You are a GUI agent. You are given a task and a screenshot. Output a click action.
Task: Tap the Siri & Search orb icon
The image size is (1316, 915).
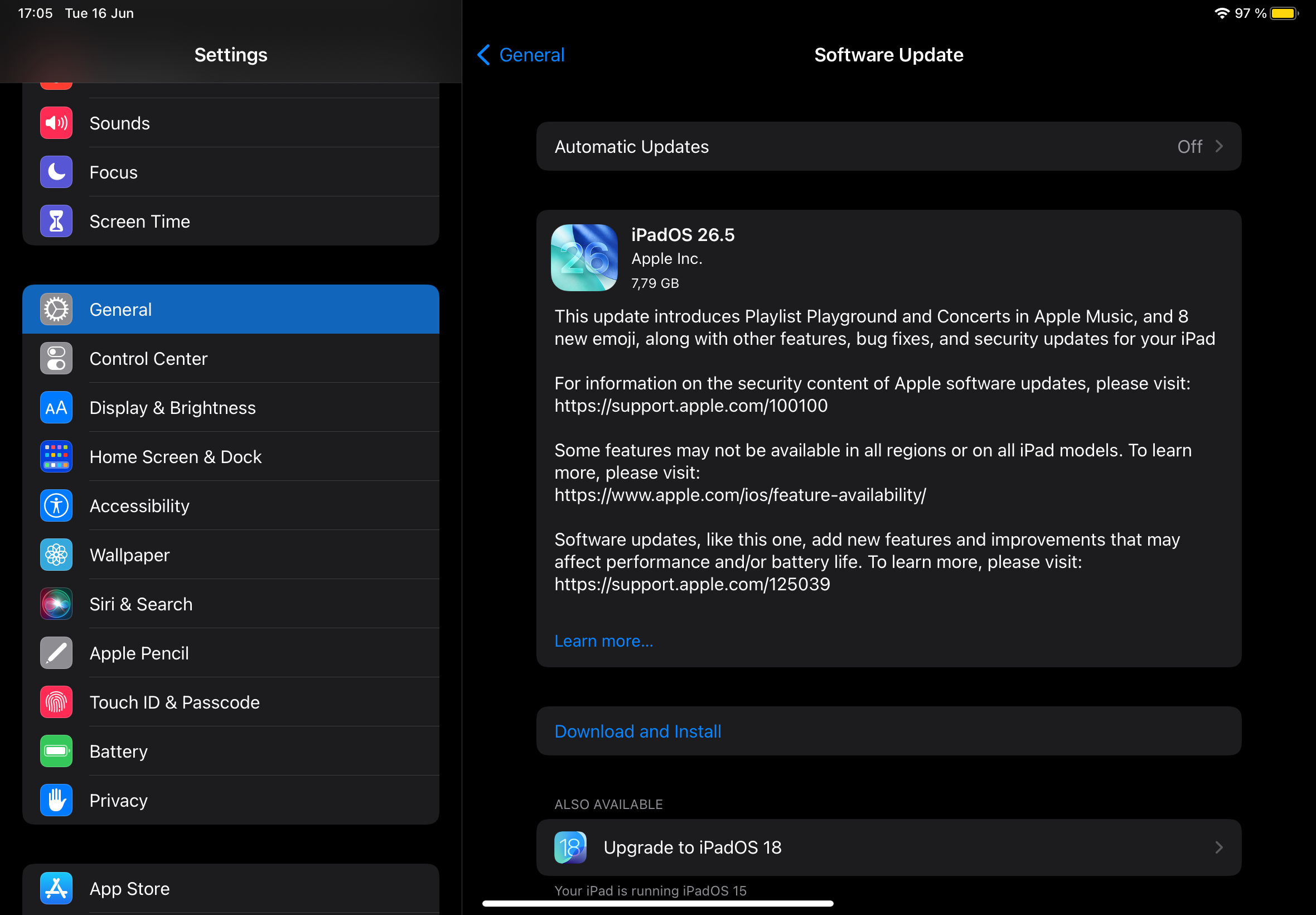tap(56, 604)
